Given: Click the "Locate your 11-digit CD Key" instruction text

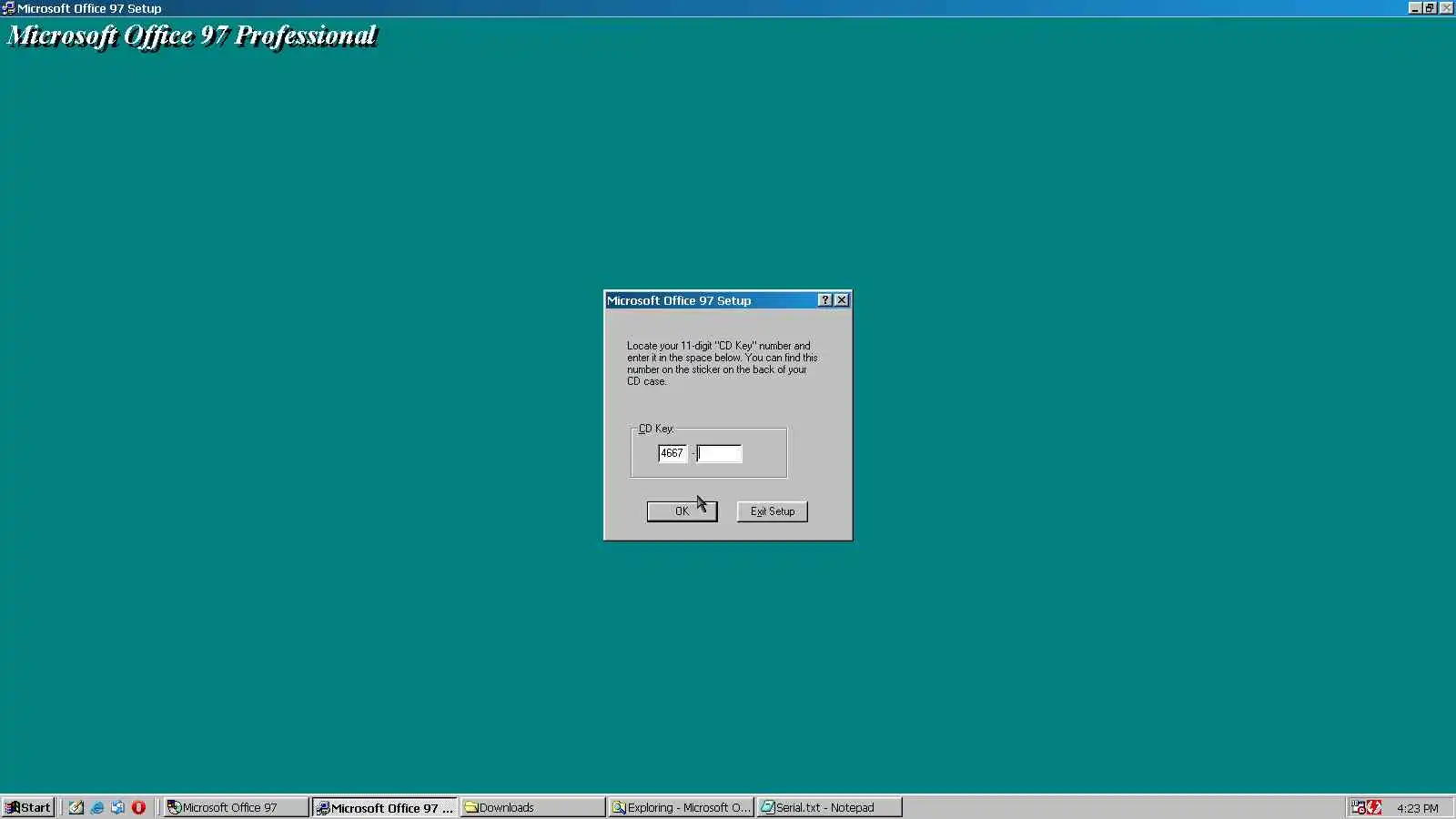Looking at the screenshot, I should click(723, 363).
